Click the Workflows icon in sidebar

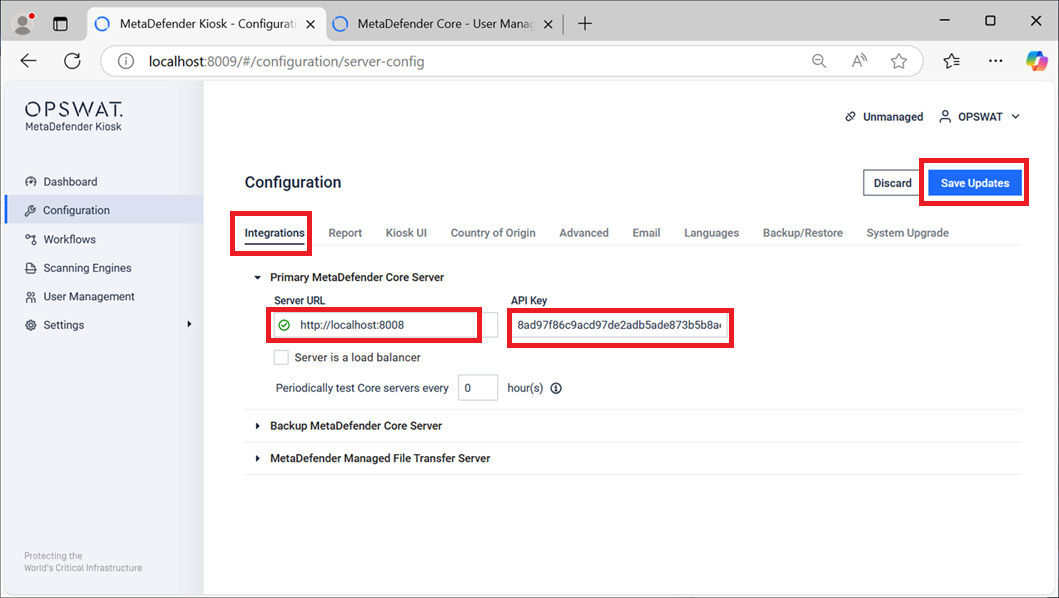(x=31, y=240)
